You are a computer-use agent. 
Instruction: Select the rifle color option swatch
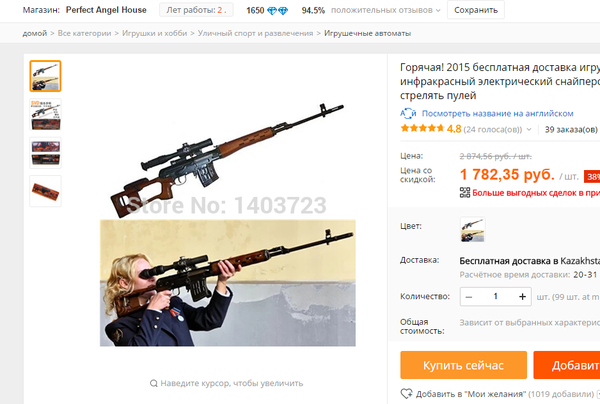click(x=473, y=230)
